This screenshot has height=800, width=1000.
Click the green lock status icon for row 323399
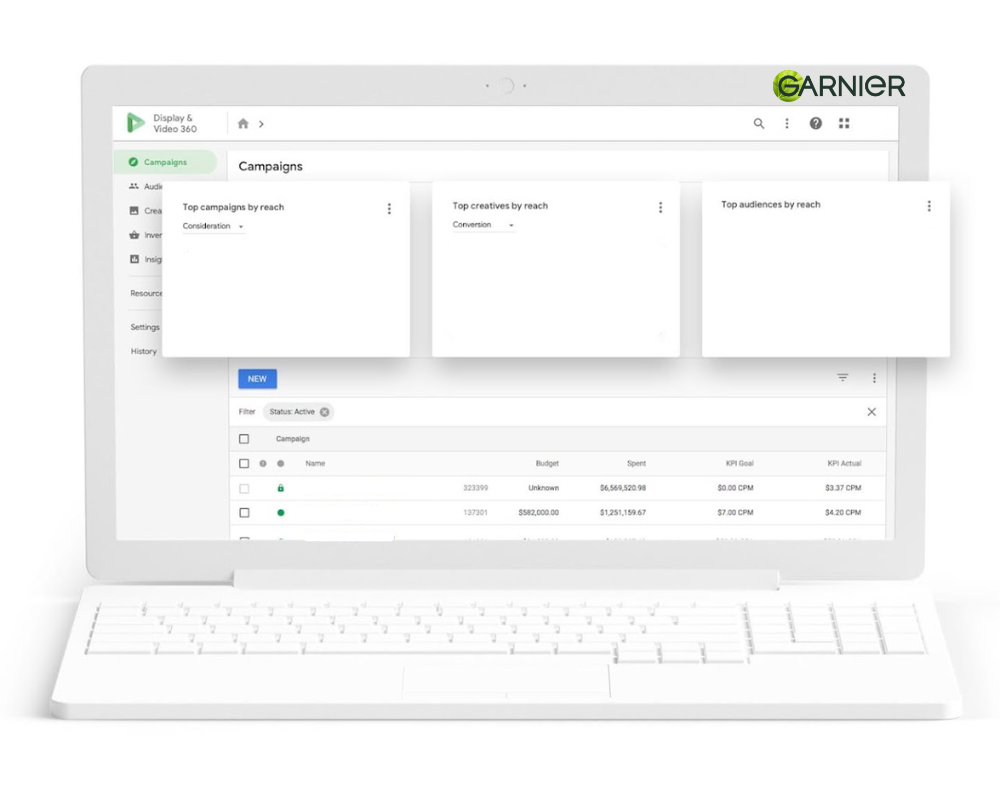(281, 488)
